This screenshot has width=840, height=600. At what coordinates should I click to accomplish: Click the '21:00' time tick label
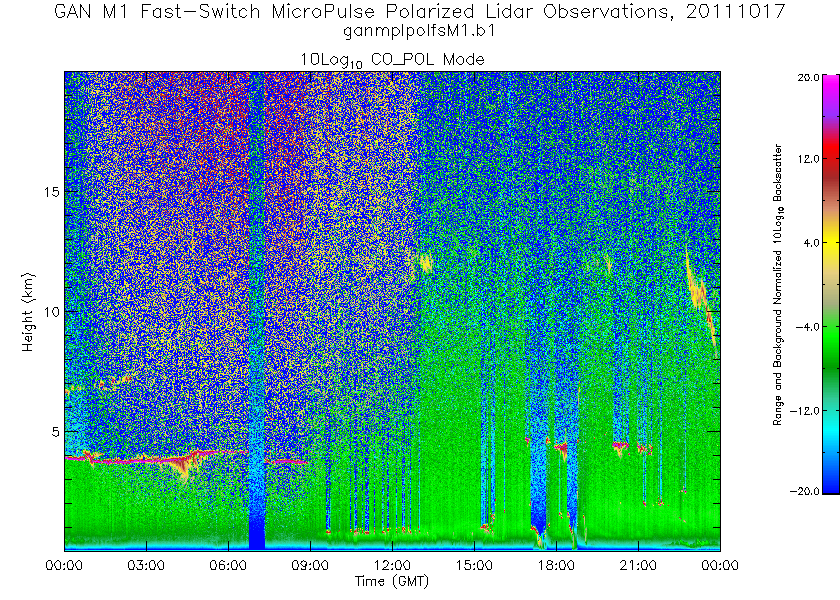pos(638,565)
